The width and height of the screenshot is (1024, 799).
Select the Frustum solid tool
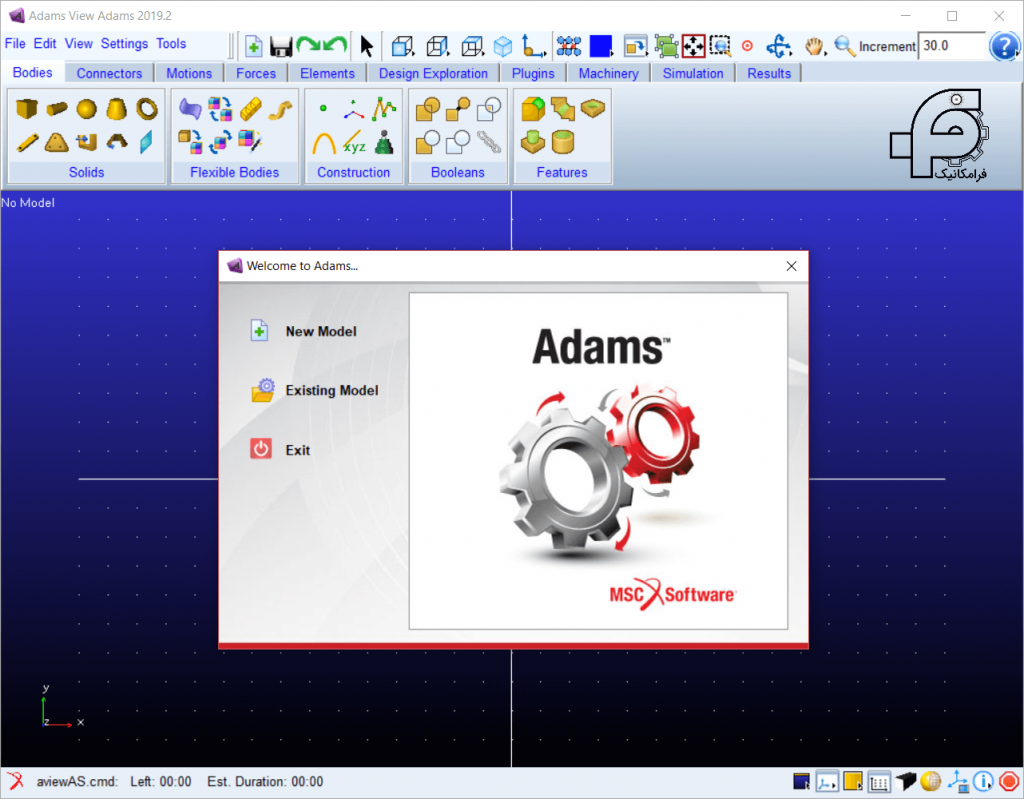[116, 109]
